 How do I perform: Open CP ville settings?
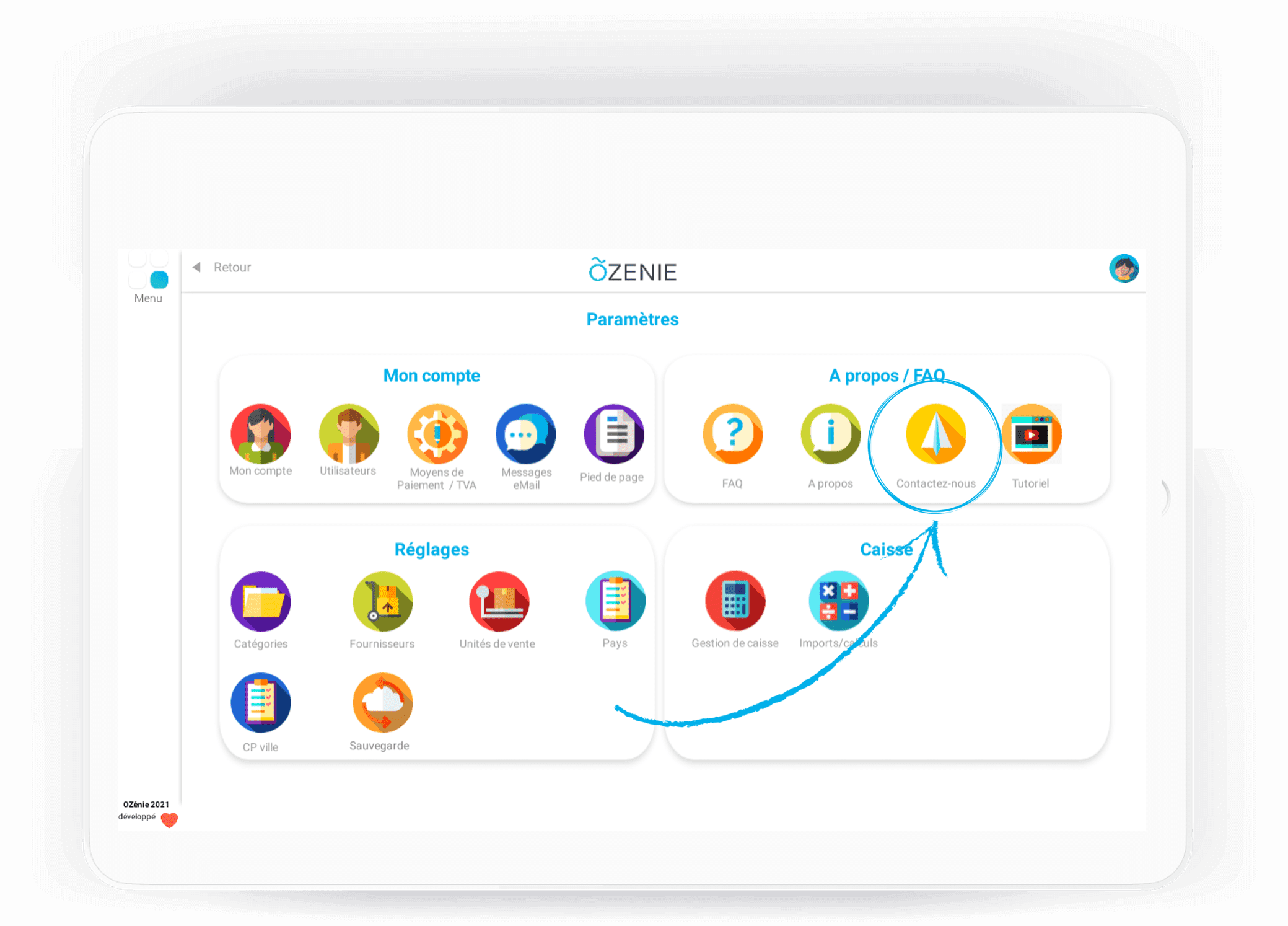(261, 703)
